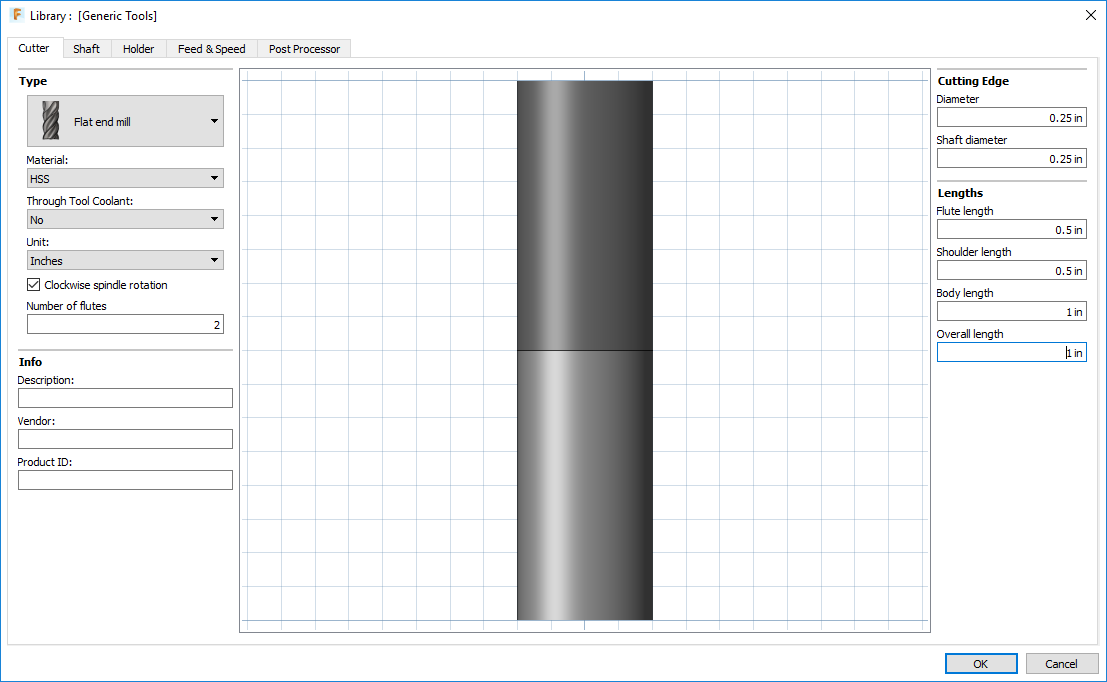Switch to the Shaft tab
1107x682 pixels.
[x=86, y=49]
